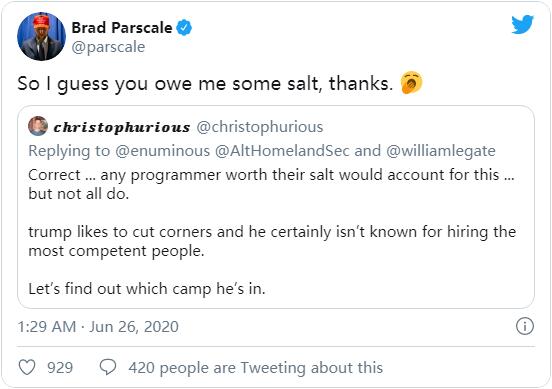Open the quoted tweet text body

coord(272,232)
